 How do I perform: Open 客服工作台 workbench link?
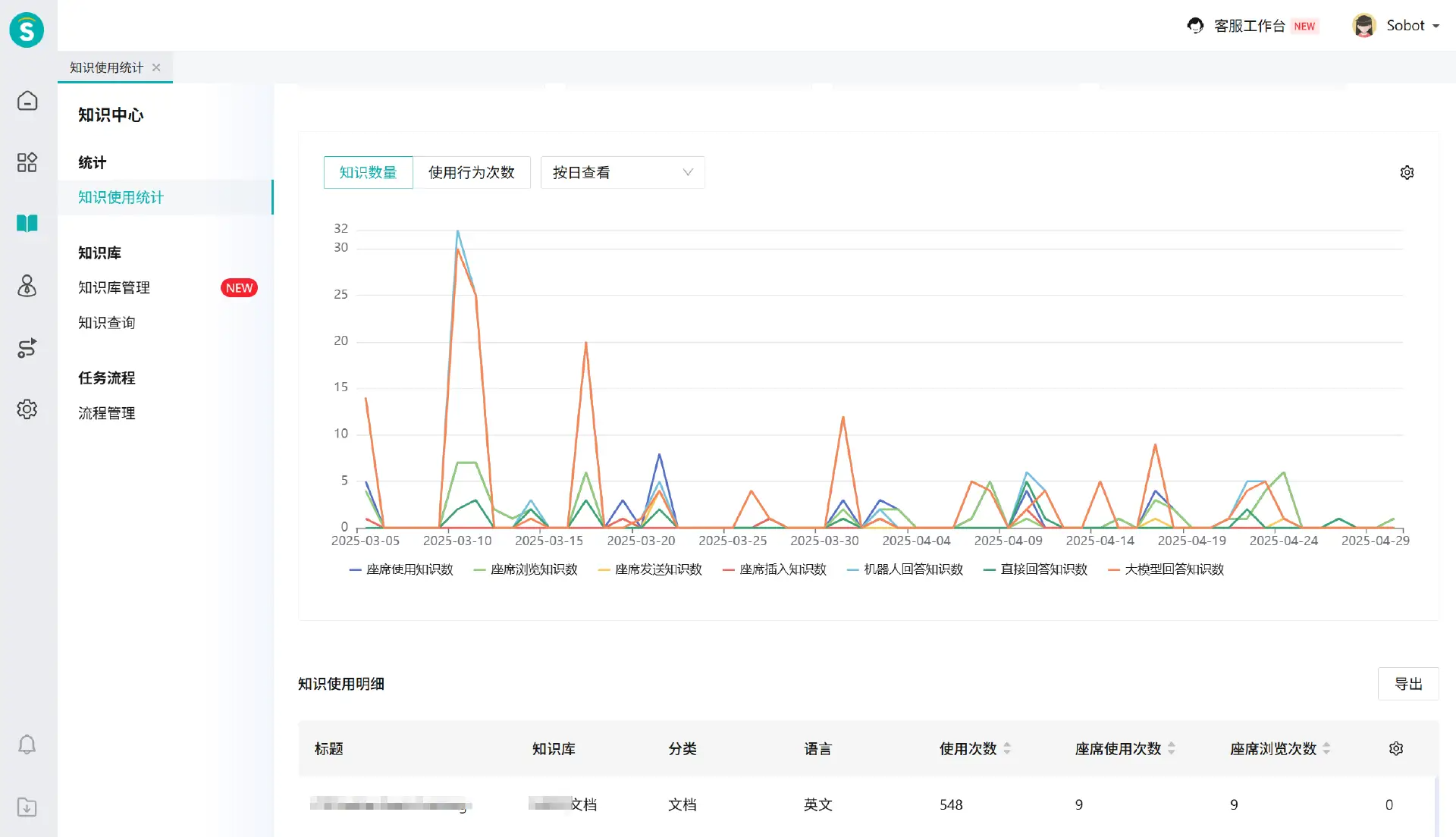(x=1249, y=26)
